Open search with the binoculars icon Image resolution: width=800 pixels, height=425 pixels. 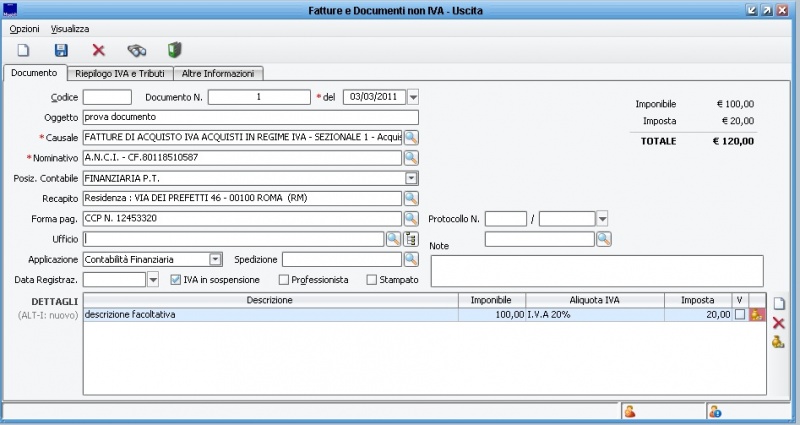coord(137,50)
